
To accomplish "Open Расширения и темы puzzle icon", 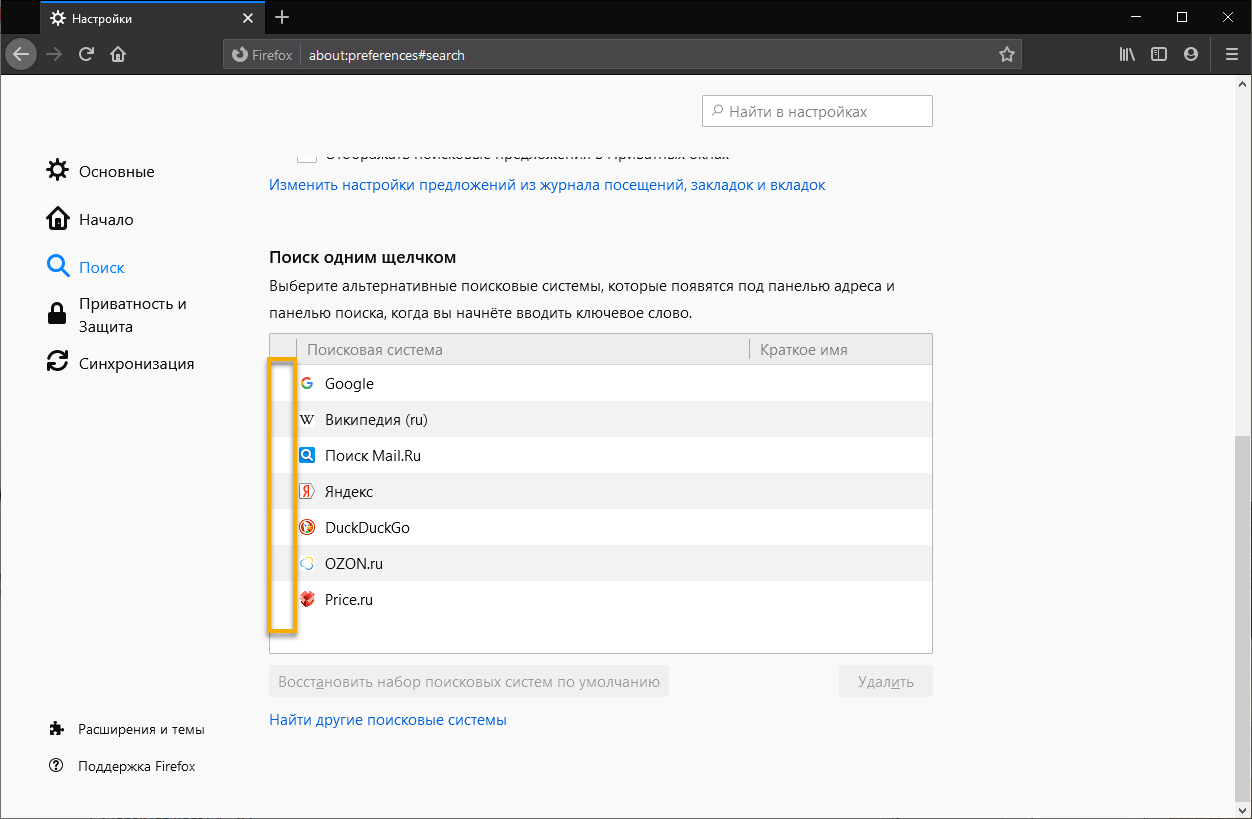I will click(x=58, y=729).
